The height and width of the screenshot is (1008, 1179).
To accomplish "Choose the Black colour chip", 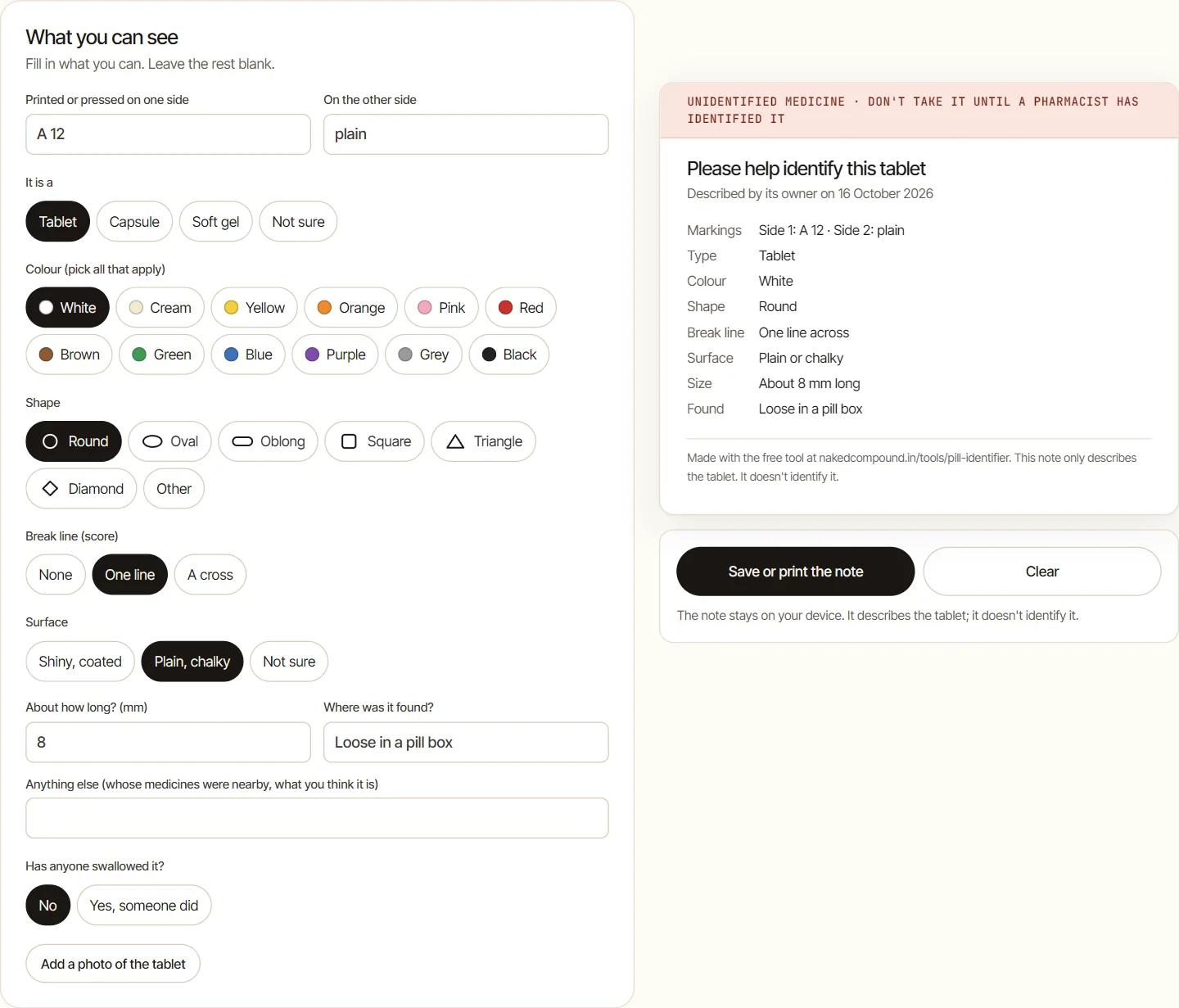I will (508, 355).
